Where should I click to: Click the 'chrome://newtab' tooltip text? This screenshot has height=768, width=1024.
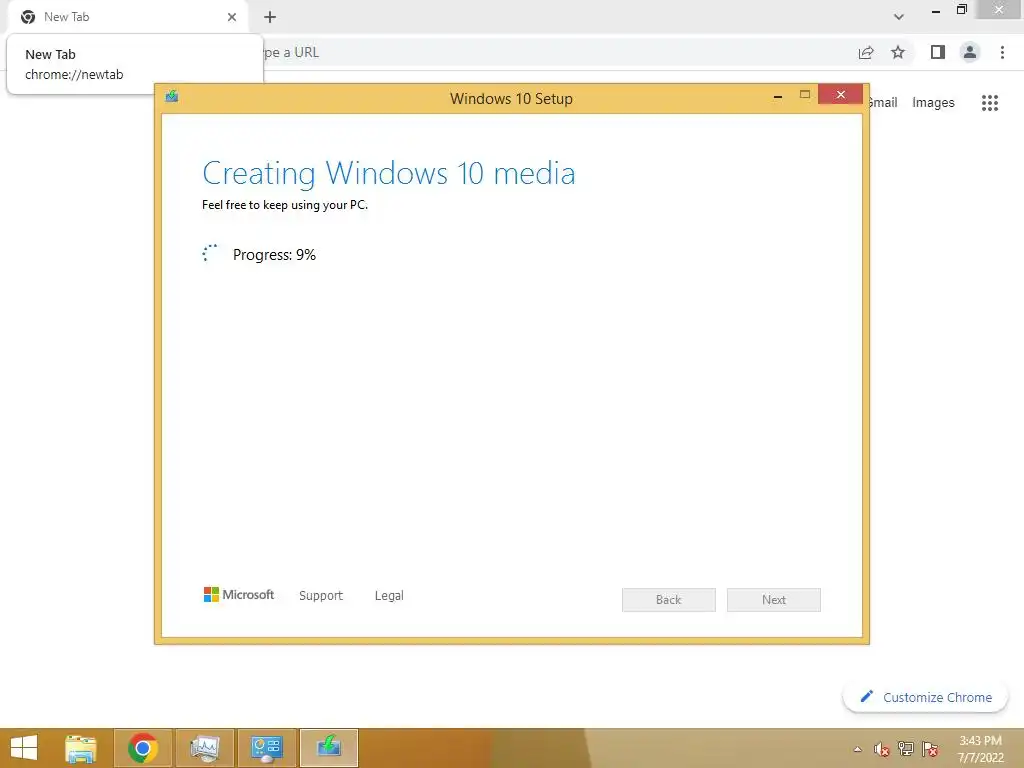coord(74,74)
